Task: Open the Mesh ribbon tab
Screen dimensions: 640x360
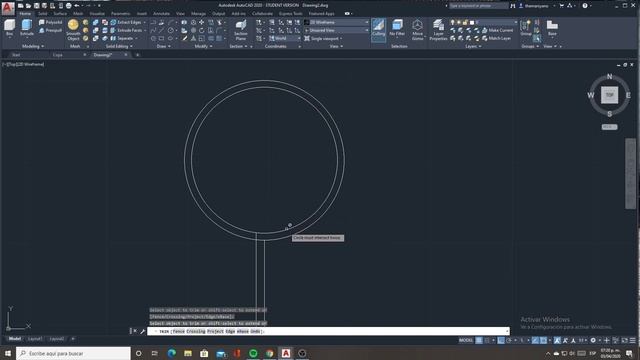Action: coord(78,13)
